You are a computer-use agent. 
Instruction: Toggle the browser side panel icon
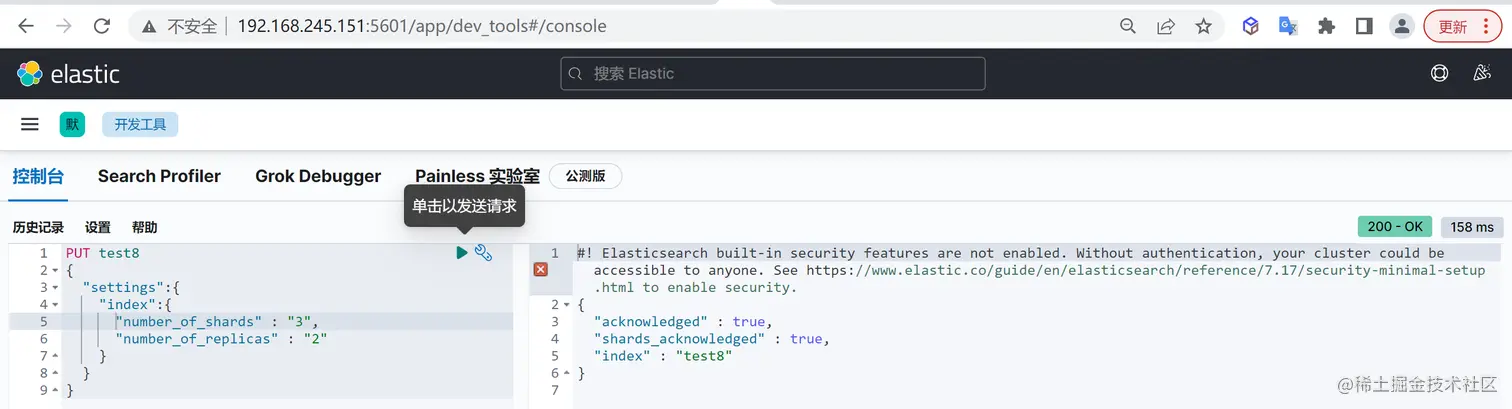(x=1364, y=26)
